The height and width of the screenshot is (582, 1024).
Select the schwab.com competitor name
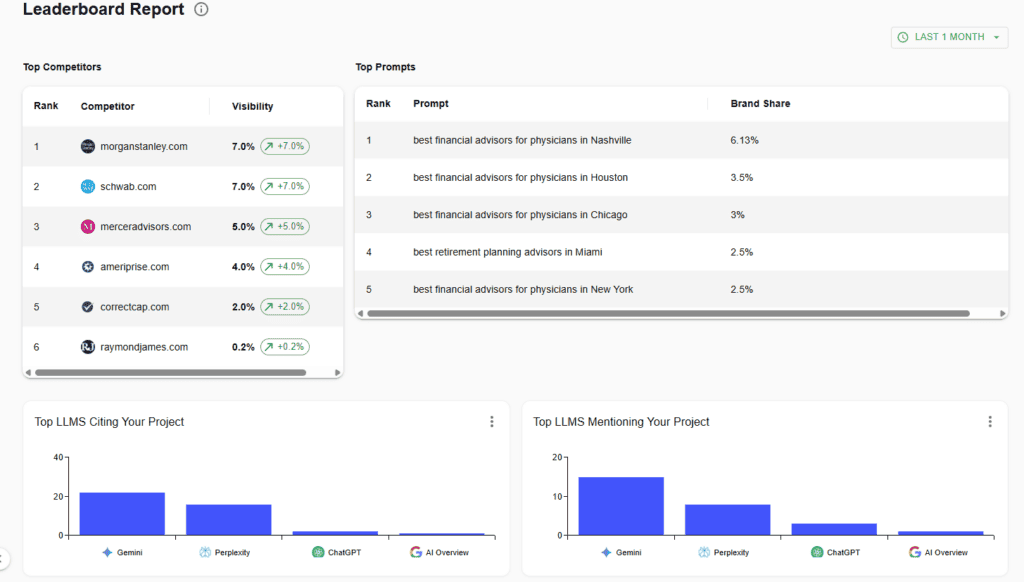tap(128, 186)
